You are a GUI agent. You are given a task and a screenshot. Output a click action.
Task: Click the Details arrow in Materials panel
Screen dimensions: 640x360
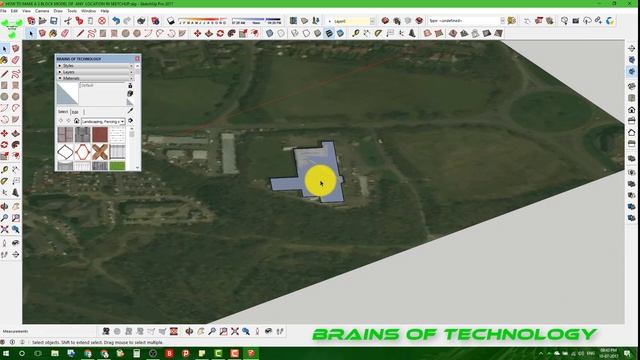[x=130, y=121]
